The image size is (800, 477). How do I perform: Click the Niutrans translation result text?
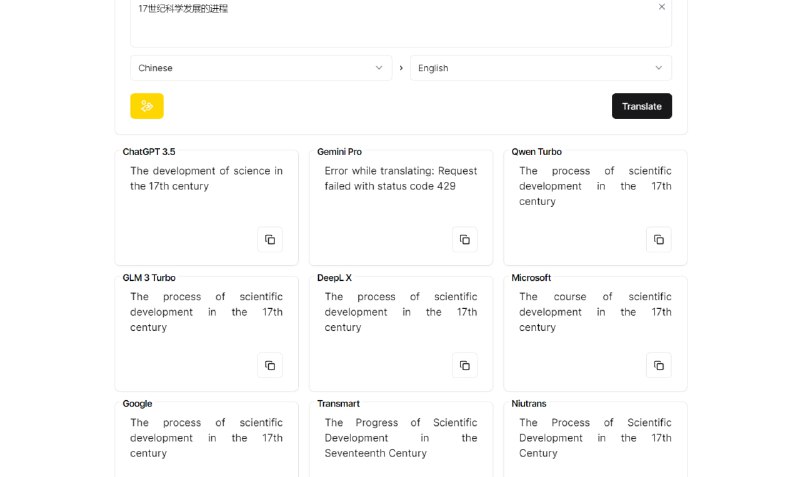pos(595,438)
